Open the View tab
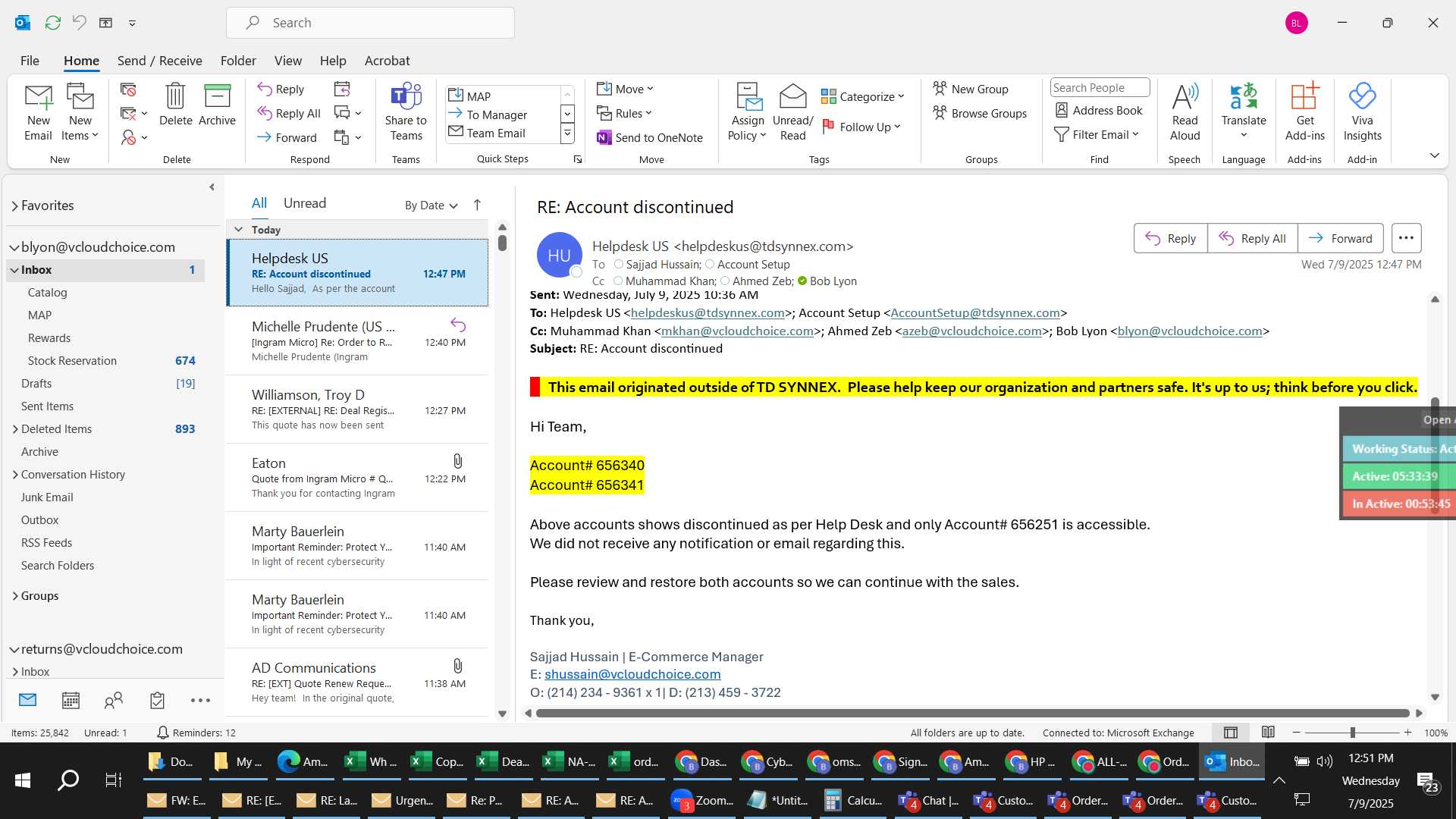Image resolution: width=1456 pixels, height=819 pixels. (287, 61)
